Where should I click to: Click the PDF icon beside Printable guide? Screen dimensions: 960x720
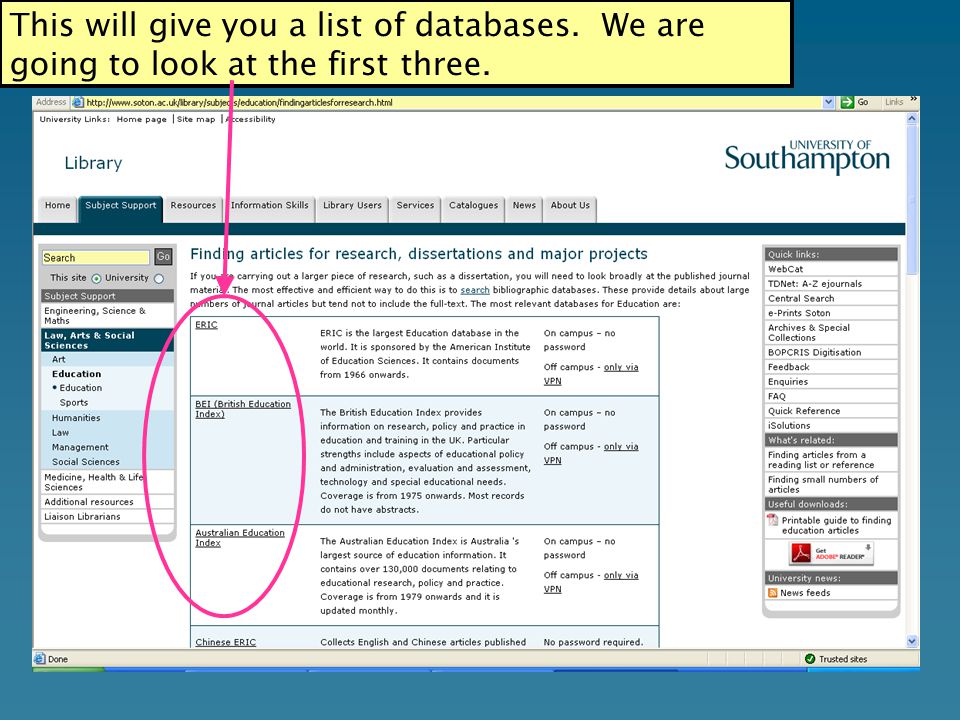coord(773,520)
